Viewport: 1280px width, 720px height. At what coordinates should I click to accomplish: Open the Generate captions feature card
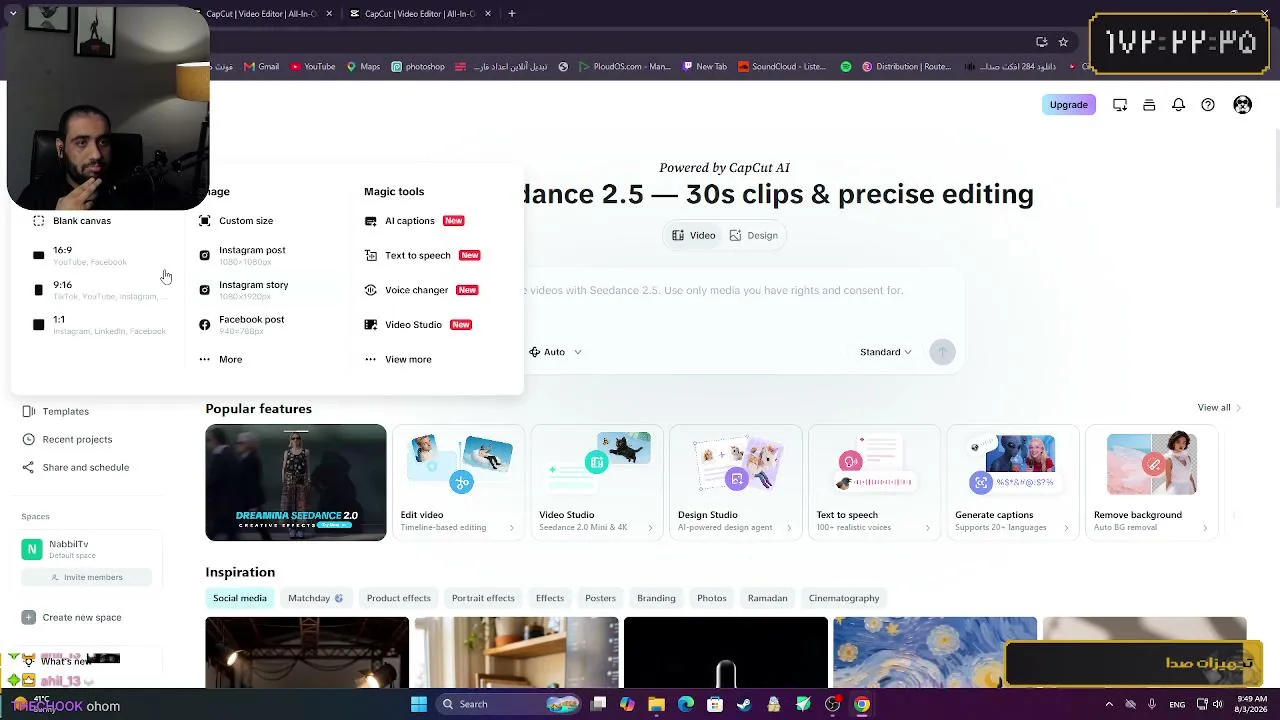tap(1013, 483)
